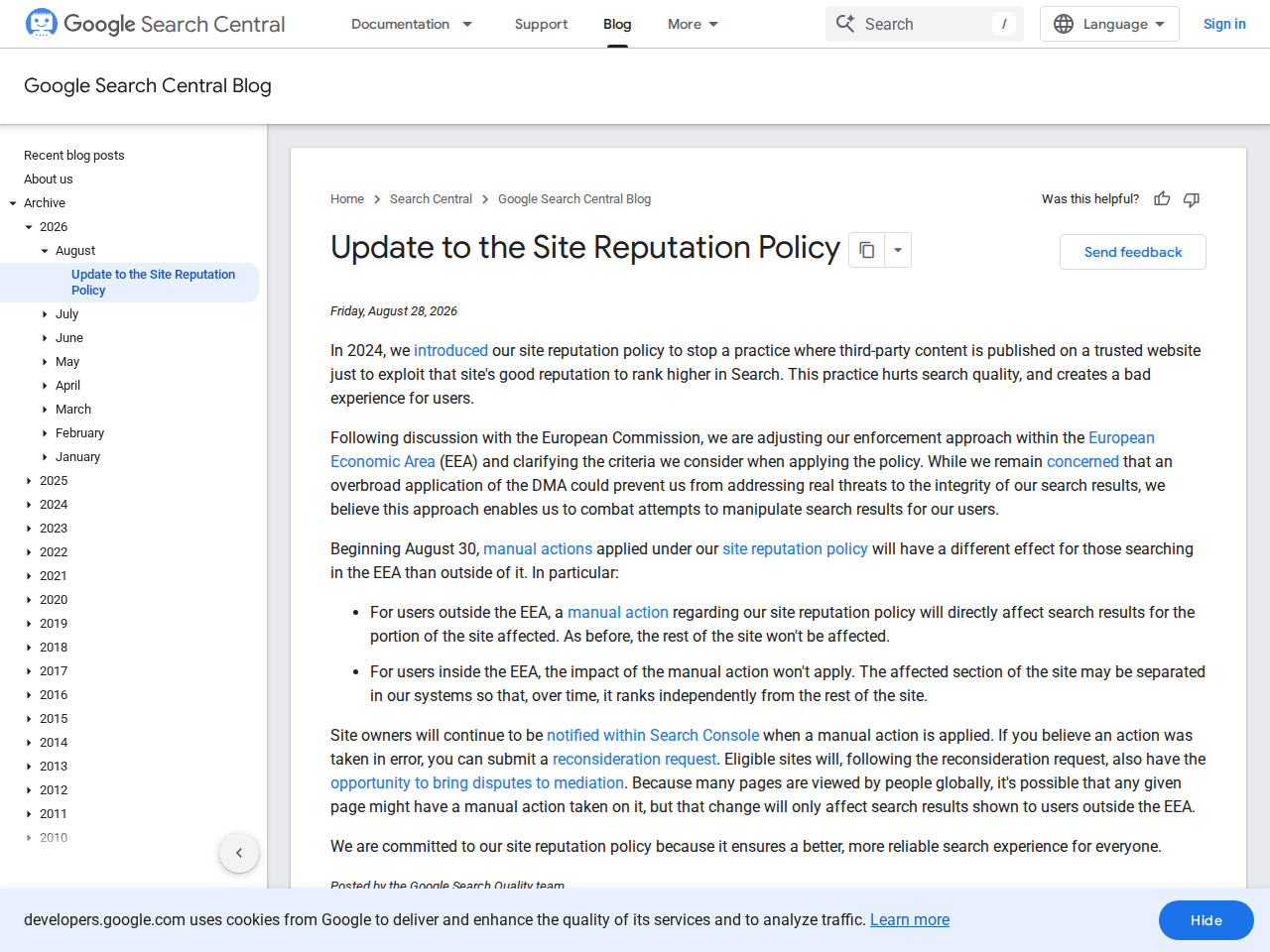The width and height of the screenshot is (1270, 952).
Task: Open the Language selector dropdown
Action: click(1109, 24)
